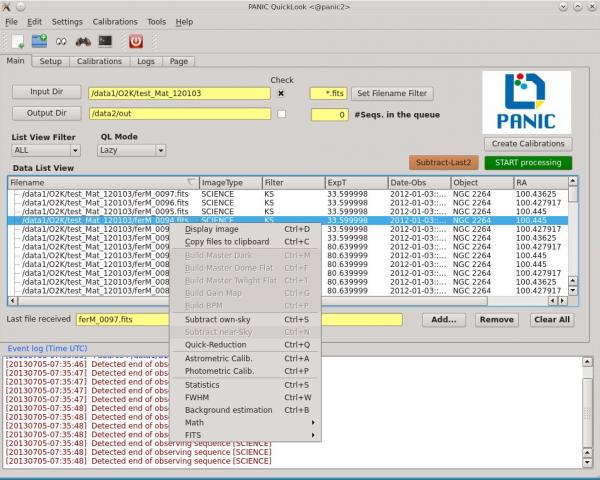The height and width of the screenshot is (480, 600).
Task: Toggle the Check box beside Input Dir
Action: tap(281, 93)
